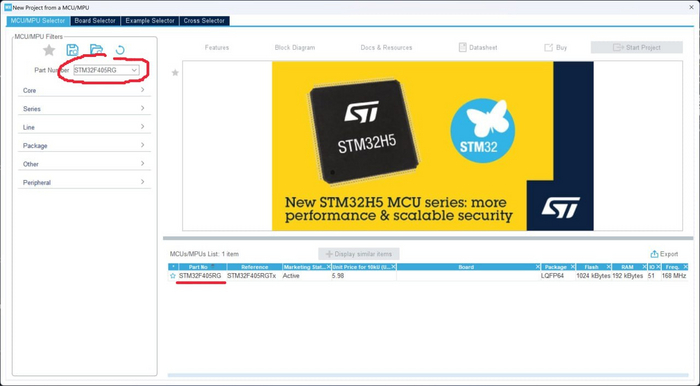This screenshot has width=700, height=386.
Task: Click the Start Project button
Action: [637, 47]
